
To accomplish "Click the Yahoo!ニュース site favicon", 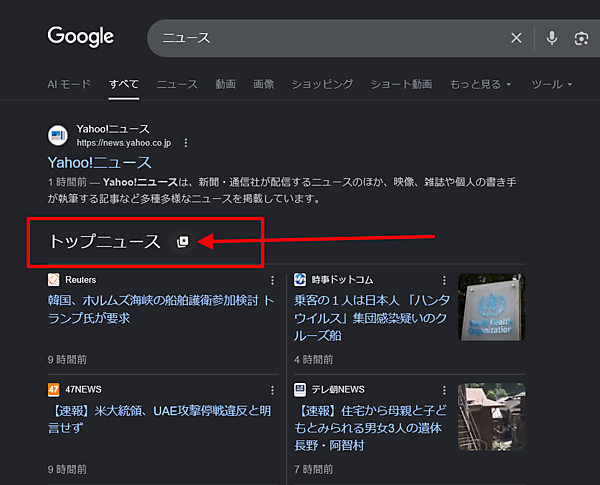I will click(58, 135).
